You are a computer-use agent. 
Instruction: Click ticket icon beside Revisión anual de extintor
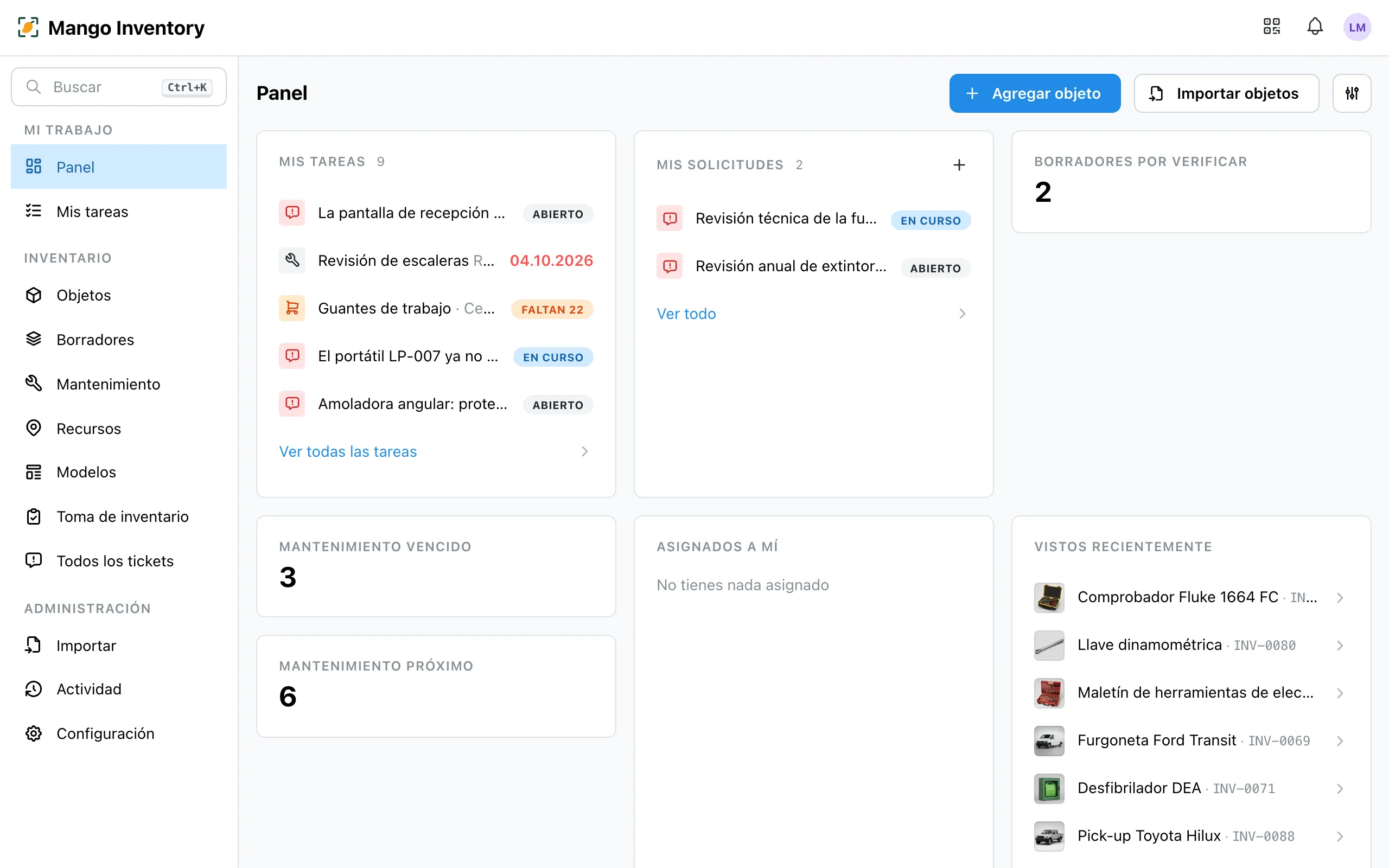tap(670, 266)
